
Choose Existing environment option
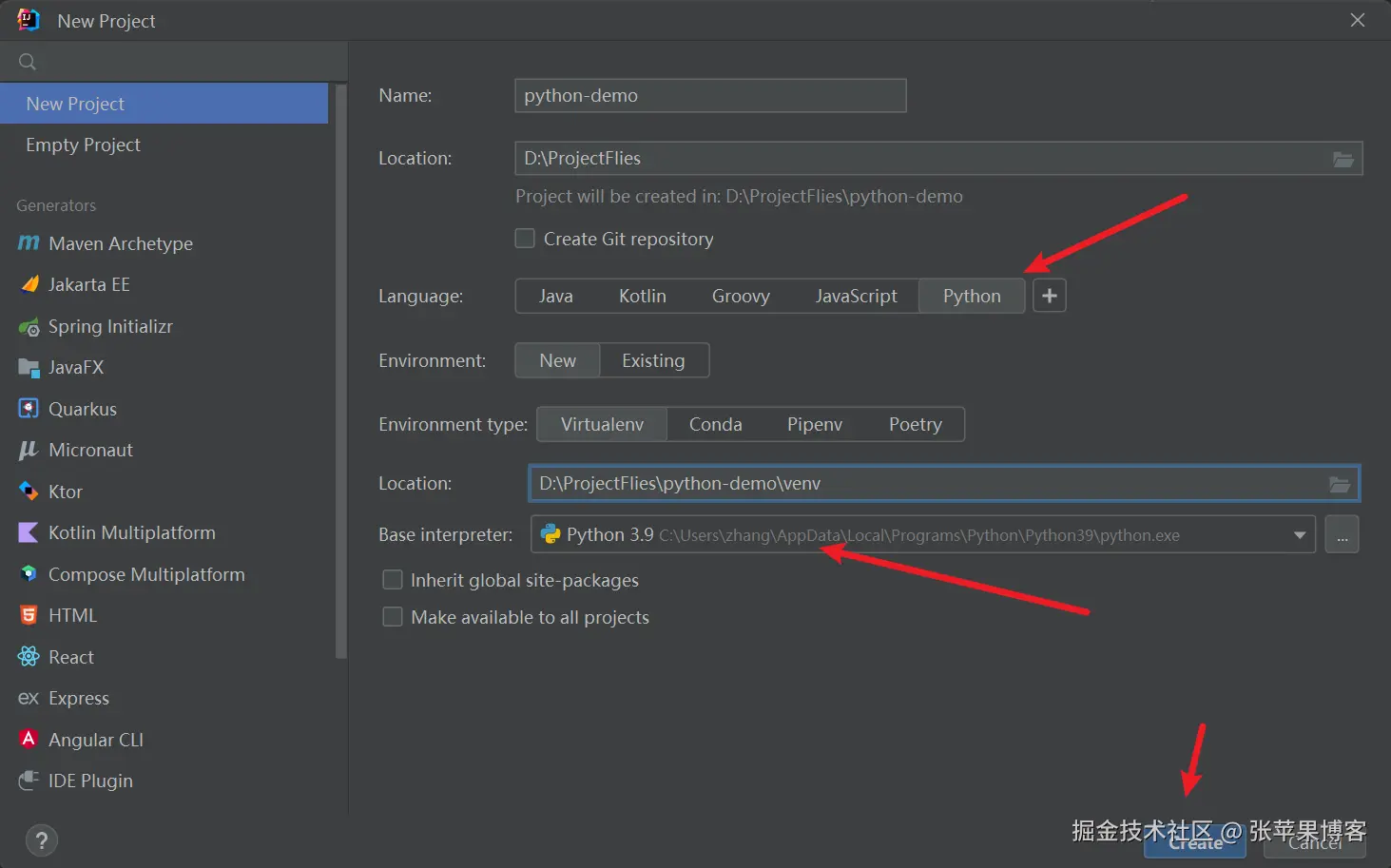pyautogui.click(x=654, y=360)
